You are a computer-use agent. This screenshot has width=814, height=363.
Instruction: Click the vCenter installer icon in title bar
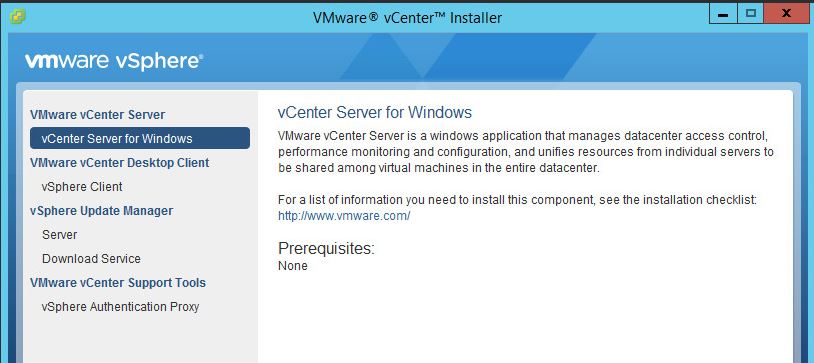(17, 17)
